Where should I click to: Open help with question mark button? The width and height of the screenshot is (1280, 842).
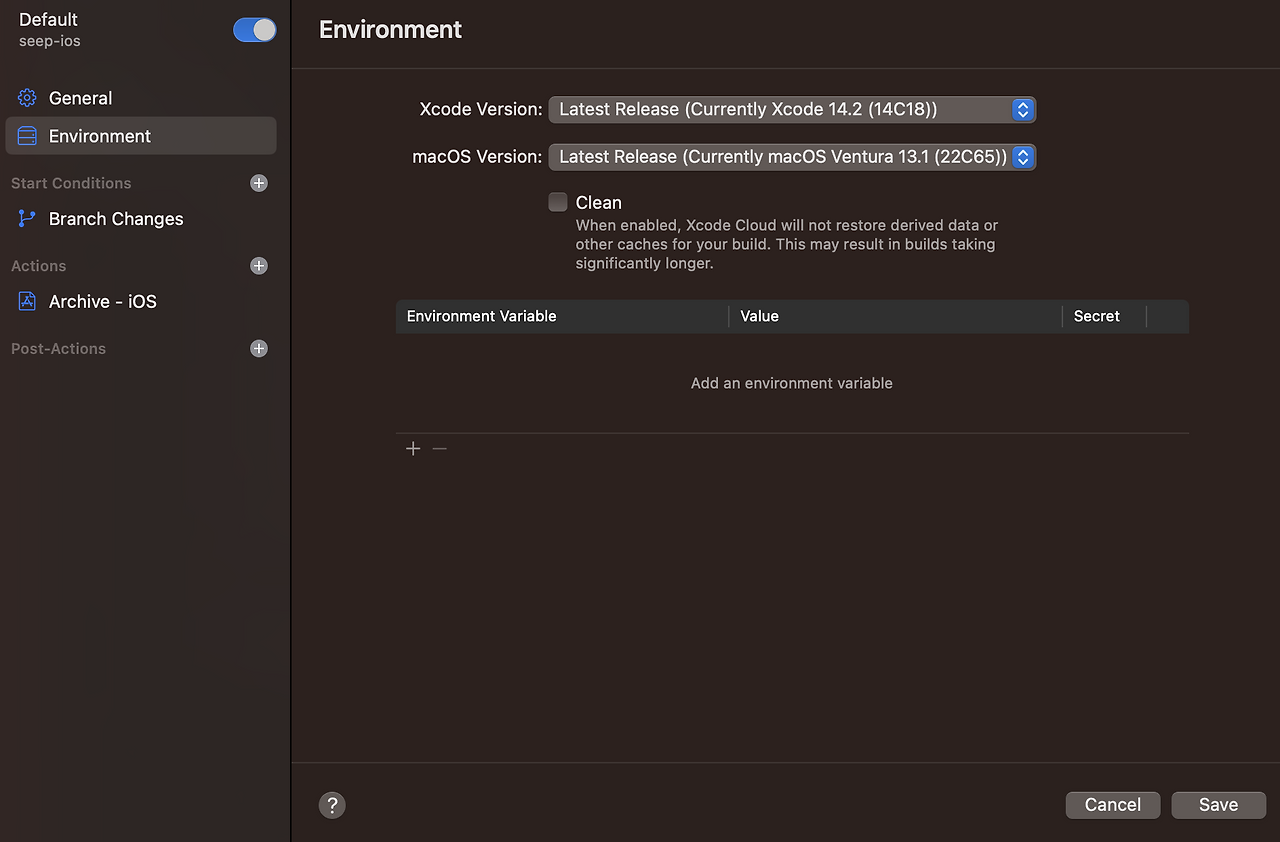(x=332, y=805)
